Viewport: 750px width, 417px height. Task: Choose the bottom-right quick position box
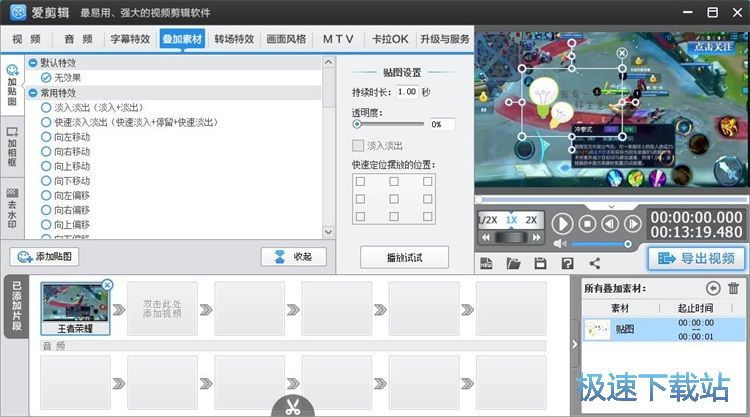pos(428,217)
